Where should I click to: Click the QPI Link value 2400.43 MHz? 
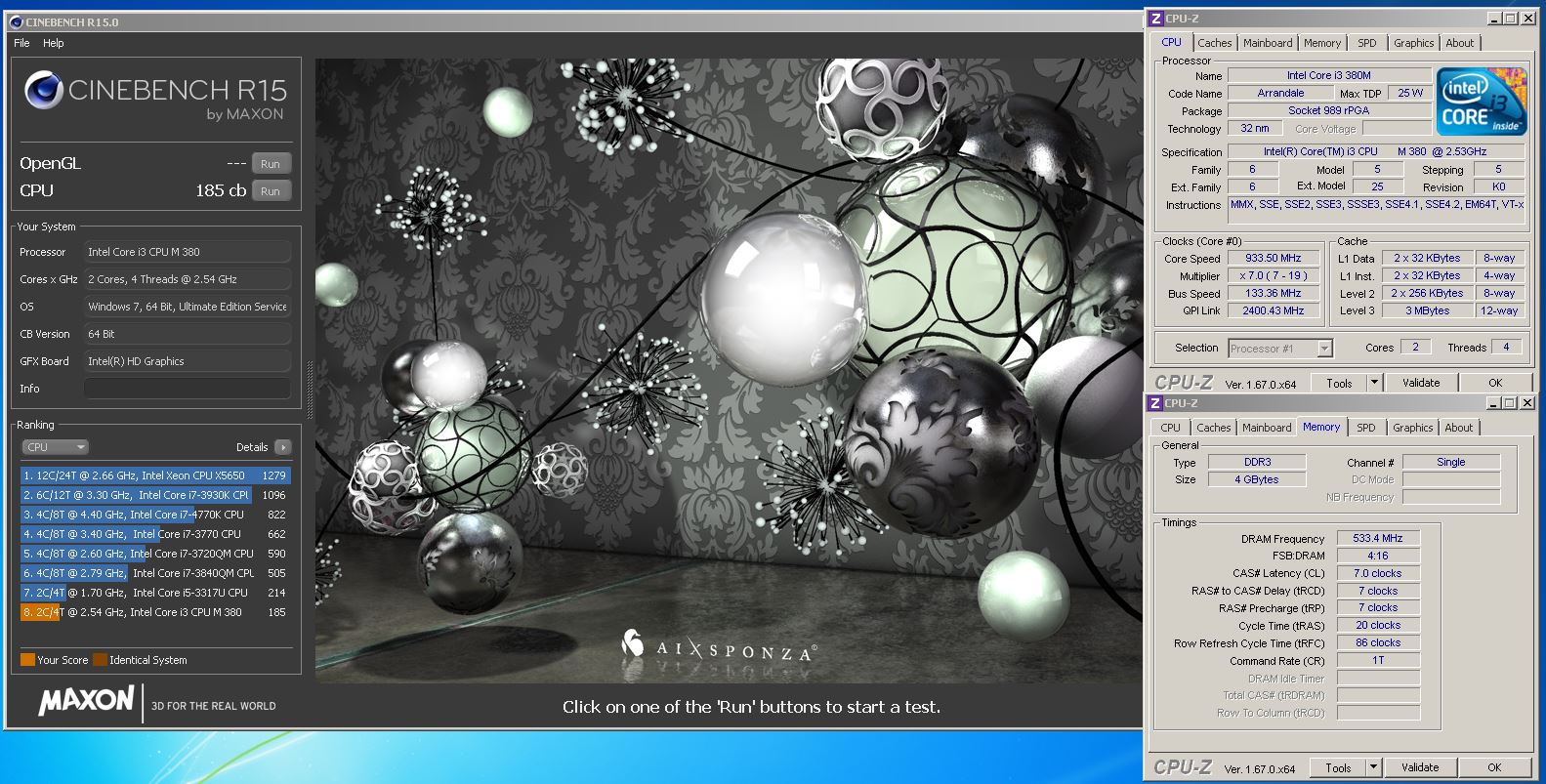point(1274,310)
